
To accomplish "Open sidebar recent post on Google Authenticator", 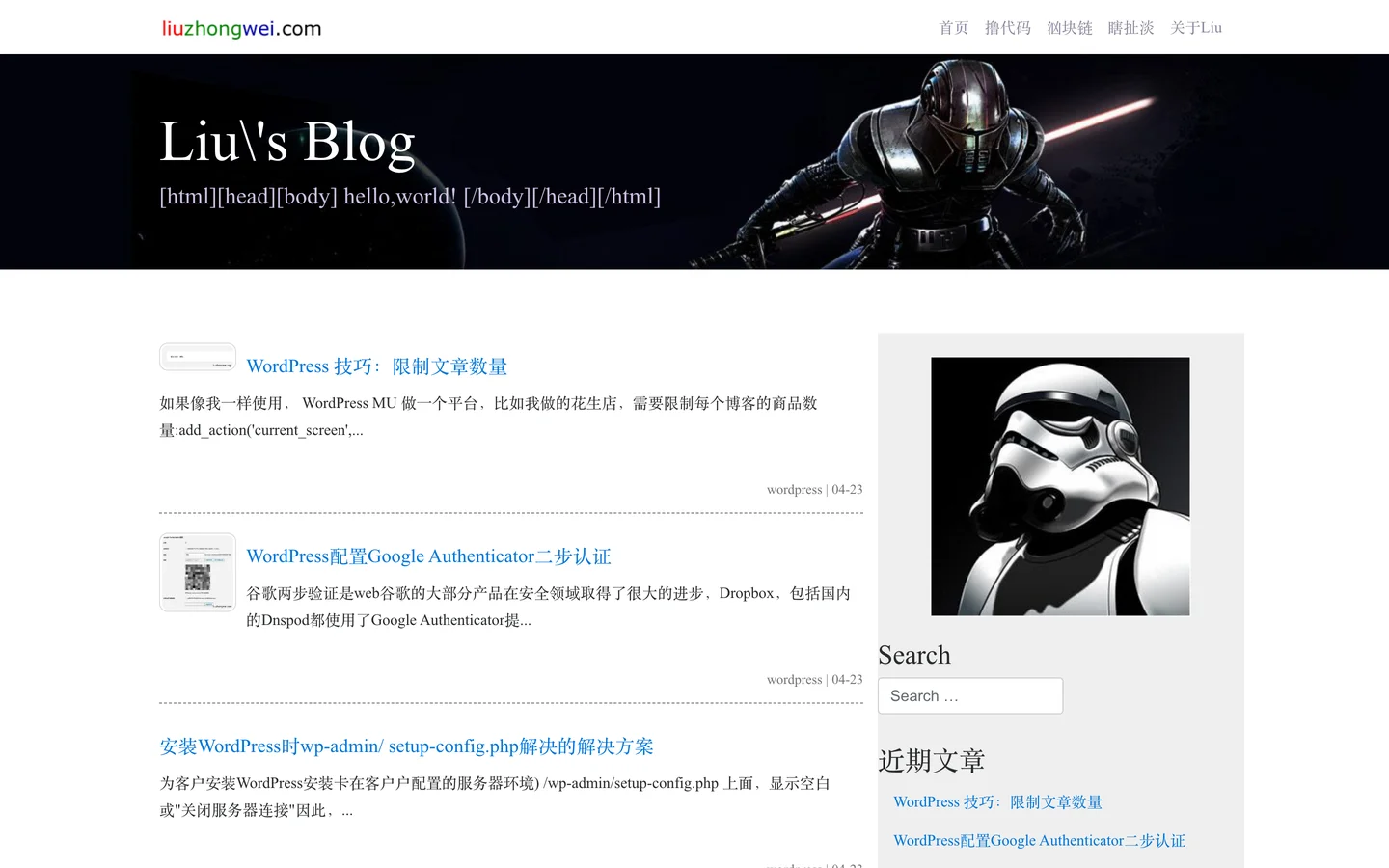I will point(1039,840).
